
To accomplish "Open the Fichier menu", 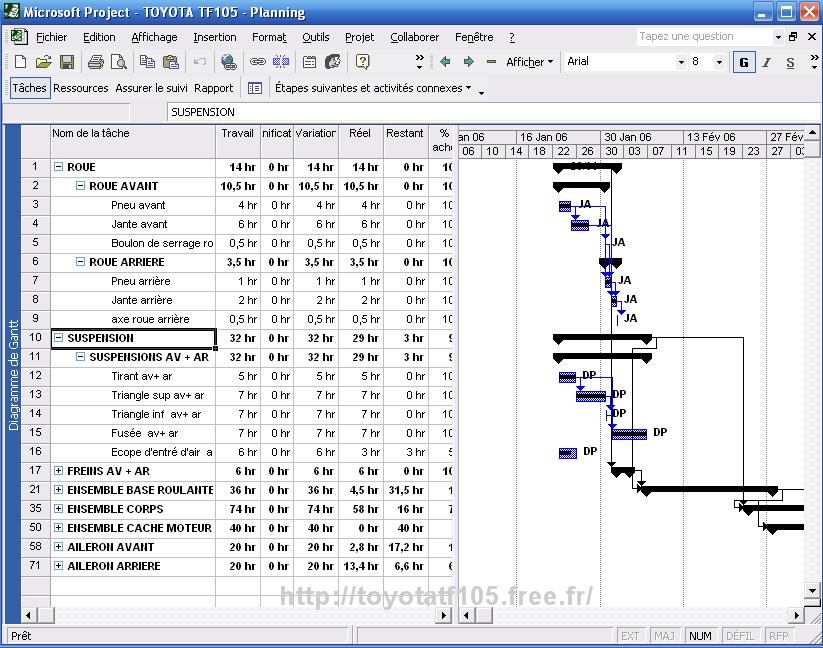I will [51, 37].
